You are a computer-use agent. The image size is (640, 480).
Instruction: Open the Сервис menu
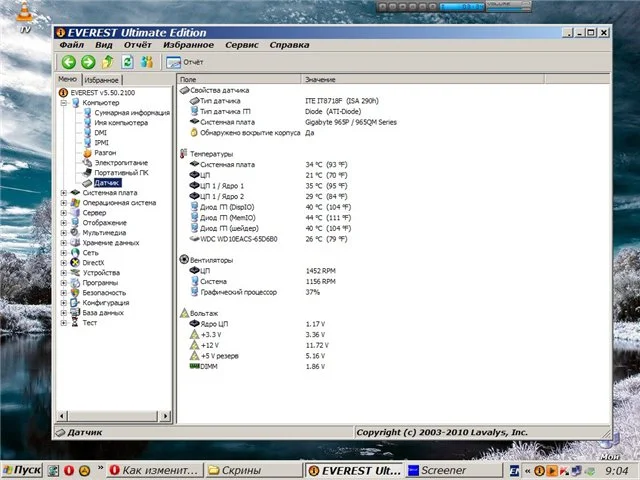click(x=242, y=45)
